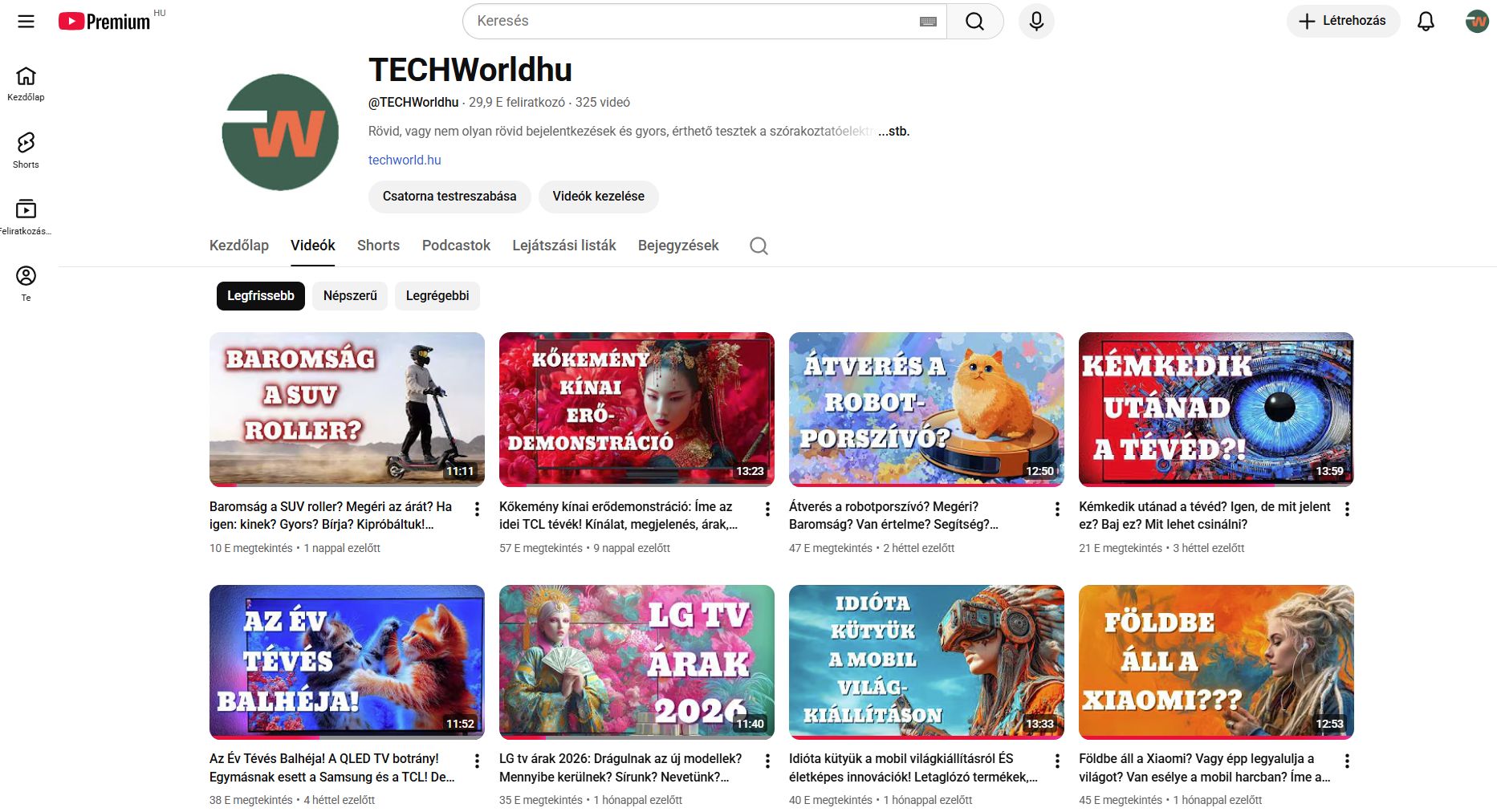Click the Létrehozás create button

coord(1343,22)
